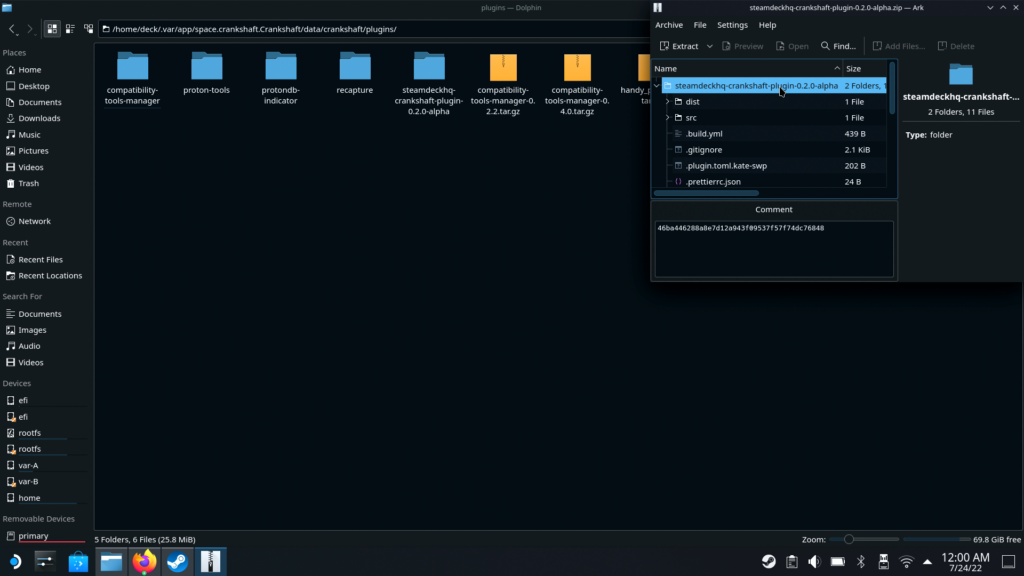The width and height of the screenshot is (1024, 576).
Task: Open the application launcher on taskbar
Action: [x=14, y=562]
